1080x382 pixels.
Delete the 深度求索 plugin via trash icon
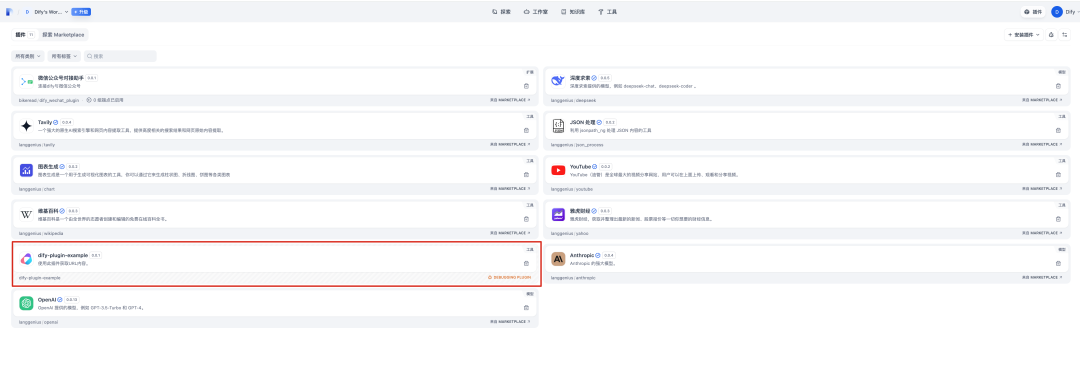[1059, 86]
